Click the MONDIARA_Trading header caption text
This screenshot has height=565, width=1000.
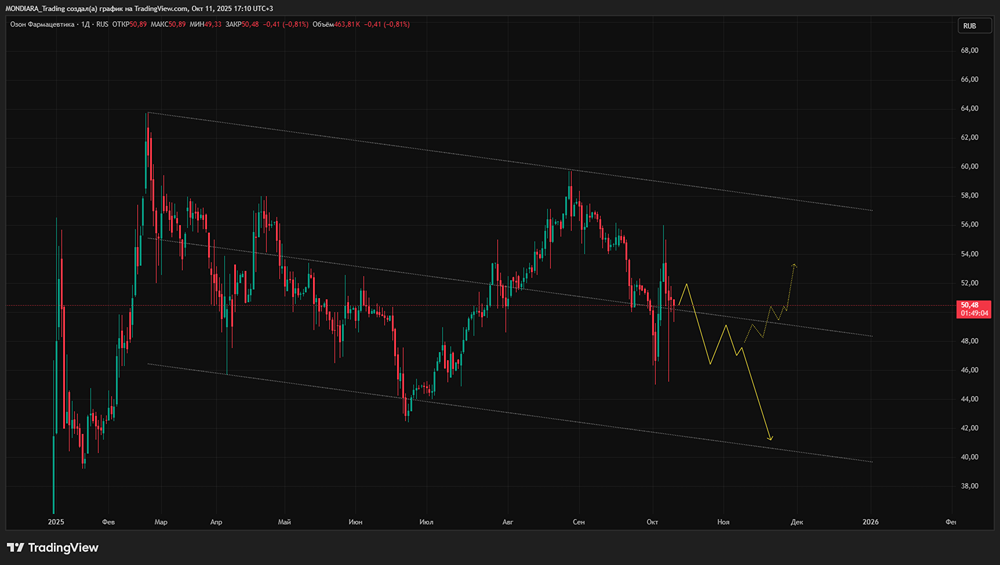(x=140, y=8)
